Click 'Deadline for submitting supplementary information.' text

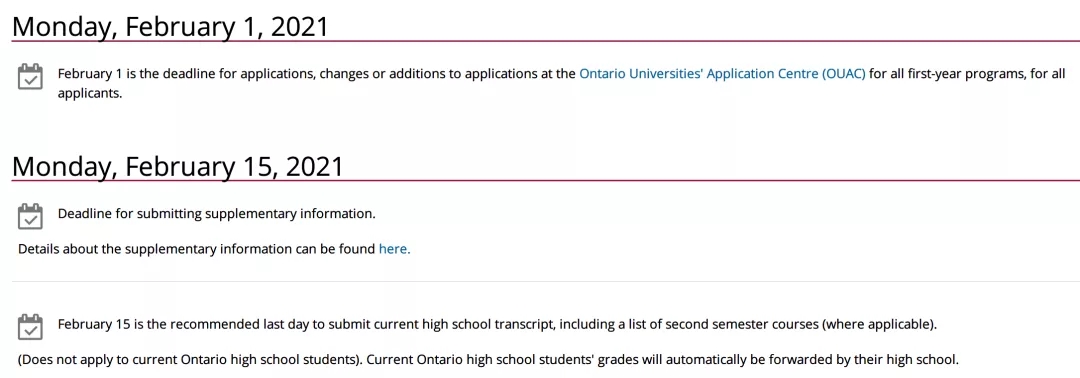[216, 213]
